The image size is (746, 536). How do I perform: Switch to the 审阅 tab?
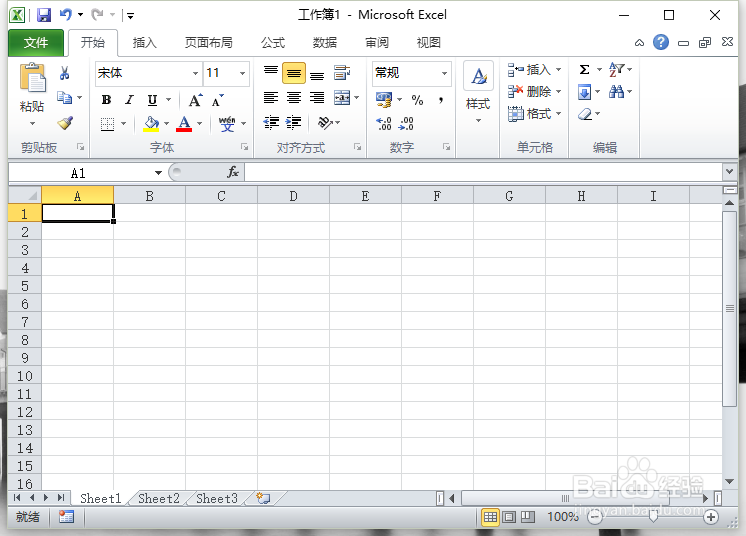(377, 43)
